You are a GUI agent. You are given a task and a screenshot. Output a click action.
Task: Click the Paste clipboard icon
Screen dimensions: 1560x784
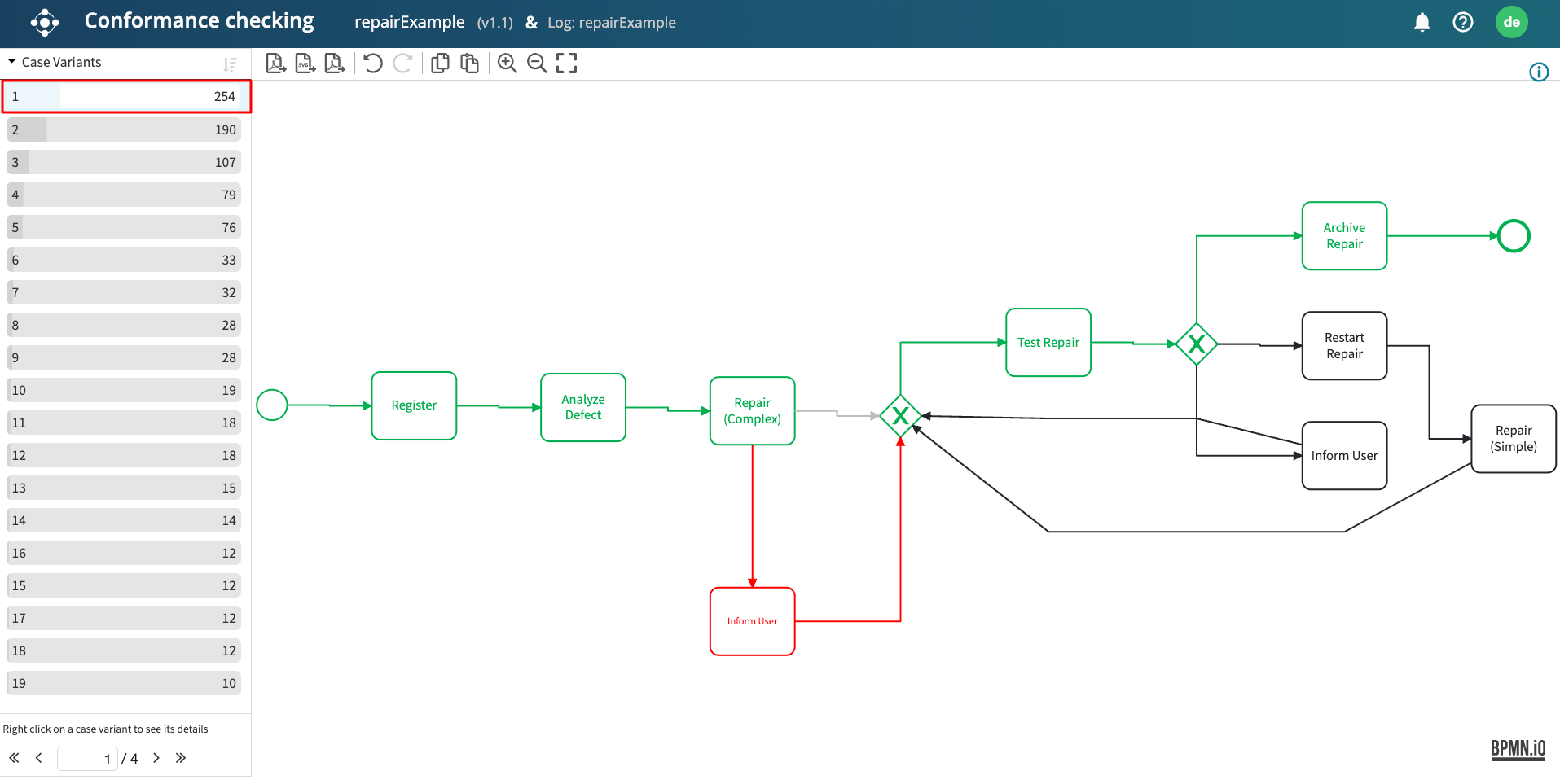[469, 64]
